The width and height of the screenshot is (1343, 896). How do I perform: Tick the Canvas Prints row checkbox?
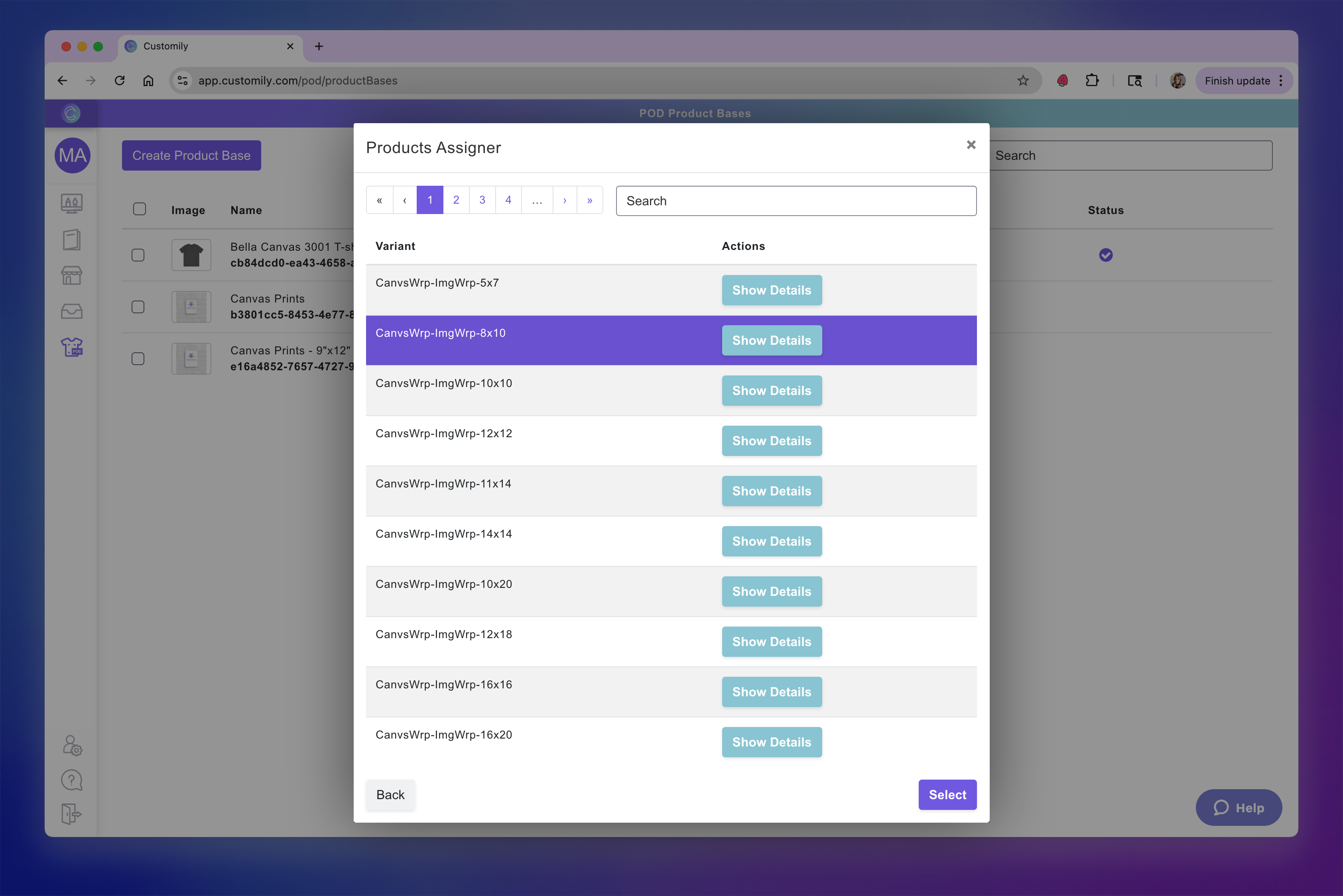point(138,307)
